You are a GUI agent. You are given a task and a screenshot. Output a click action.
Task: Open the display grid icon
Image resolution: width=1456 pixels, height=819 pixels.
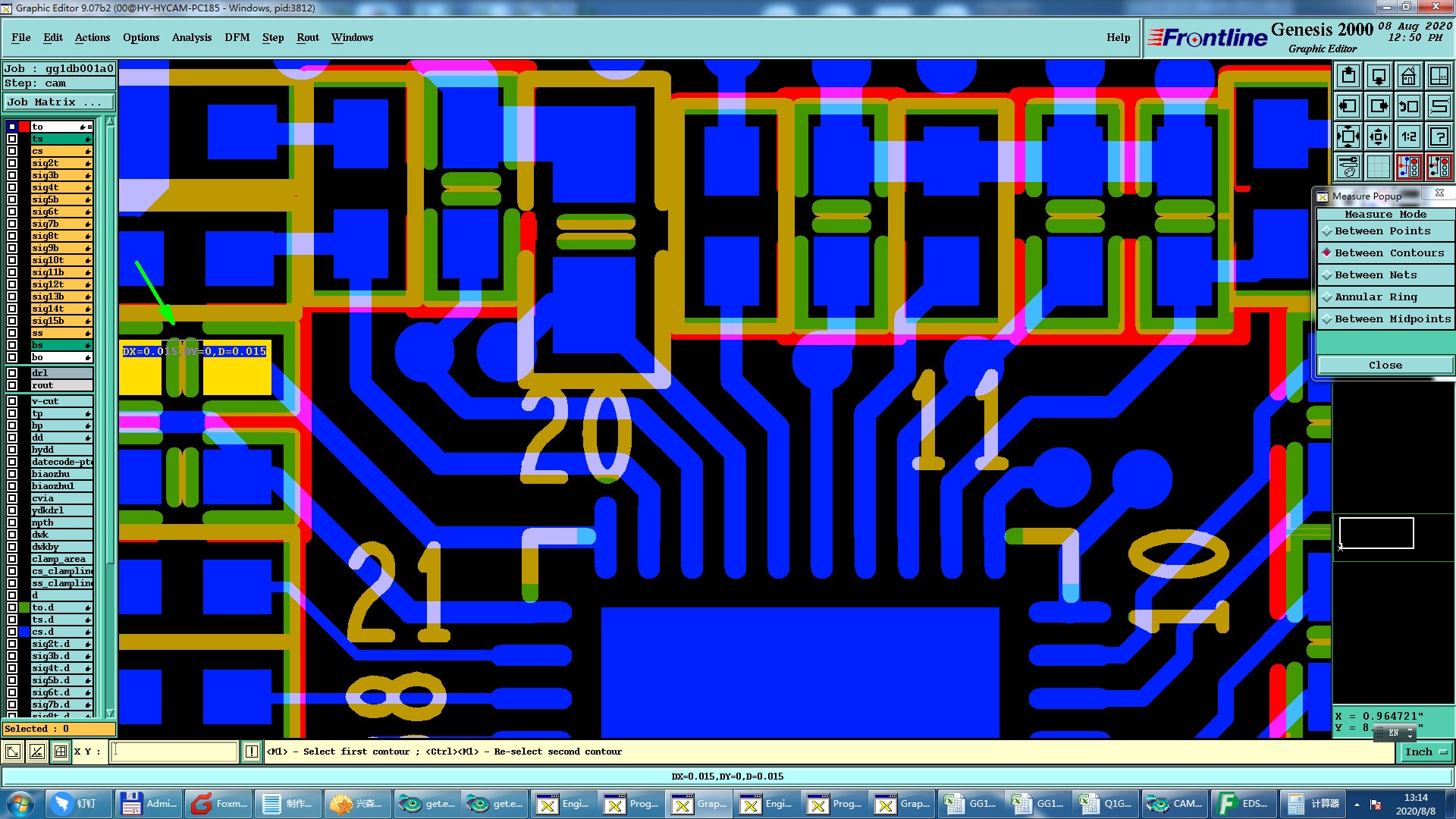[1378, 166]
